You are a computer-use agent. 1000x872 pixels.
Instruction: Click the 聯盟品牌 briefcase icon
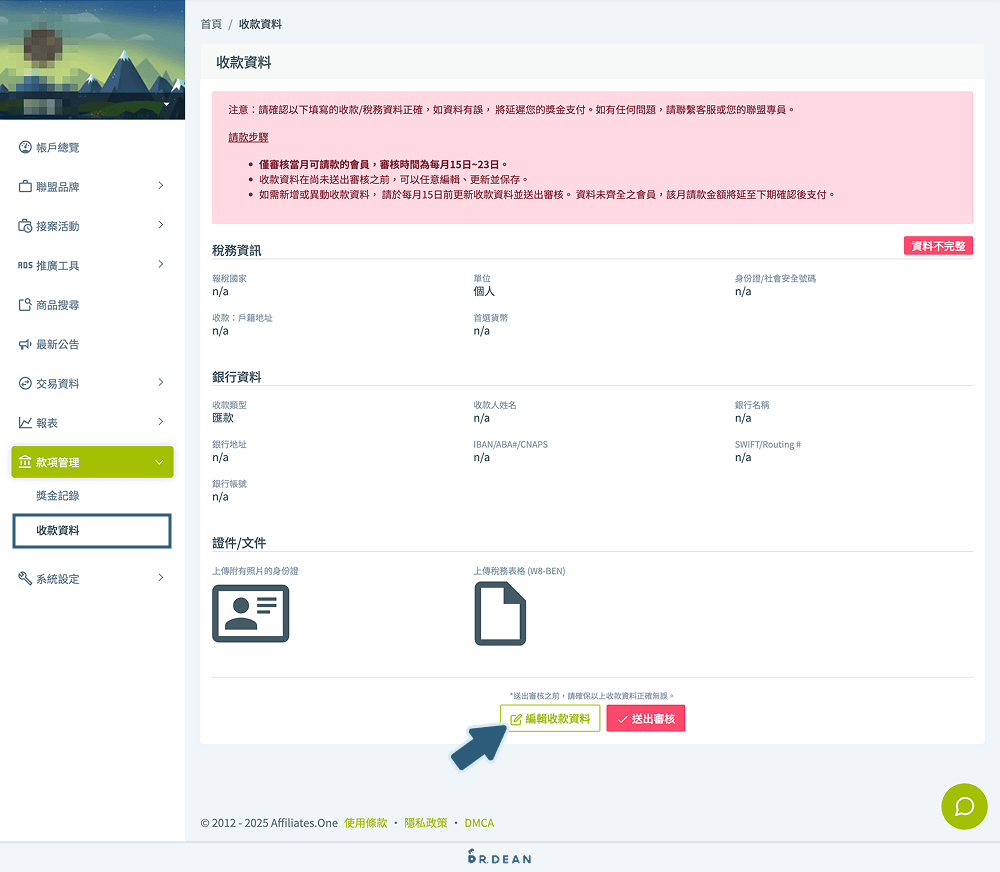tap(25, 187)
